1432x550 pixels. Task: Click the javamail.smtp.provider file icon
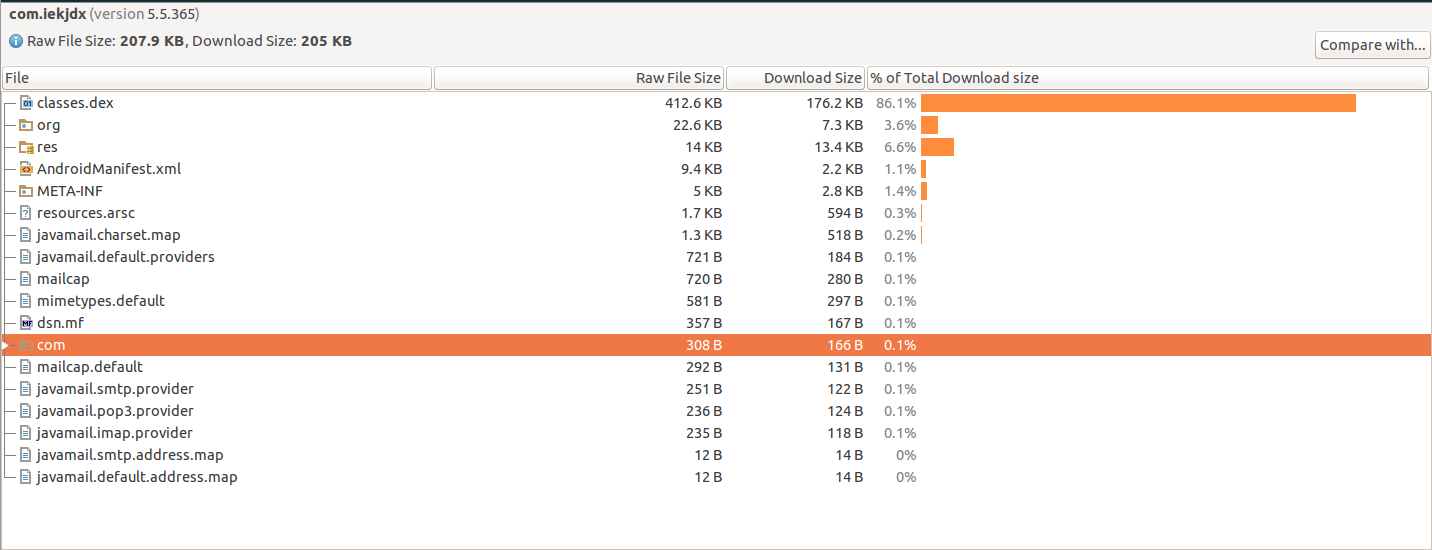pos(27,389)
